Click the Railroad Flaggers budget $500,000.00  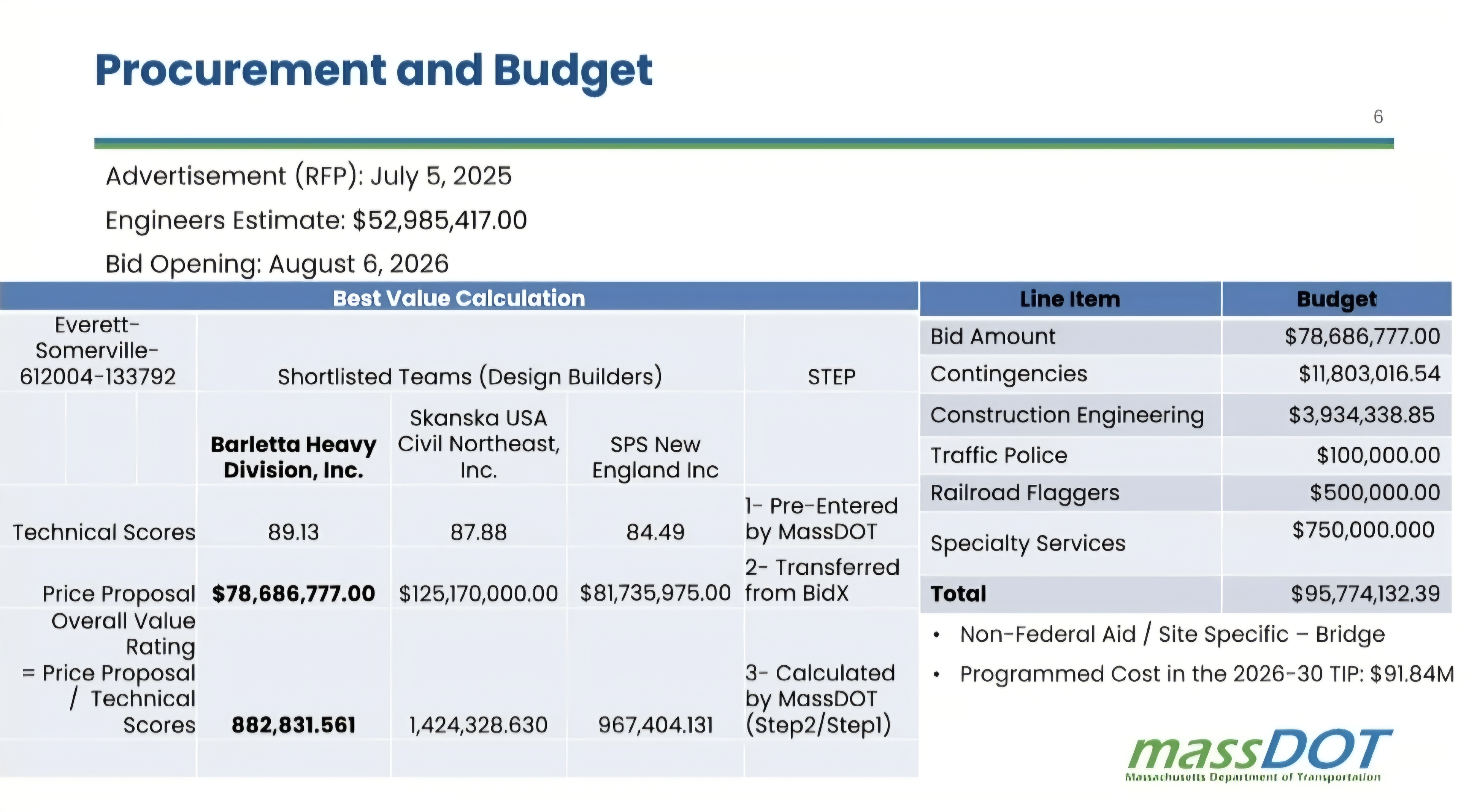pos(1375,493)
